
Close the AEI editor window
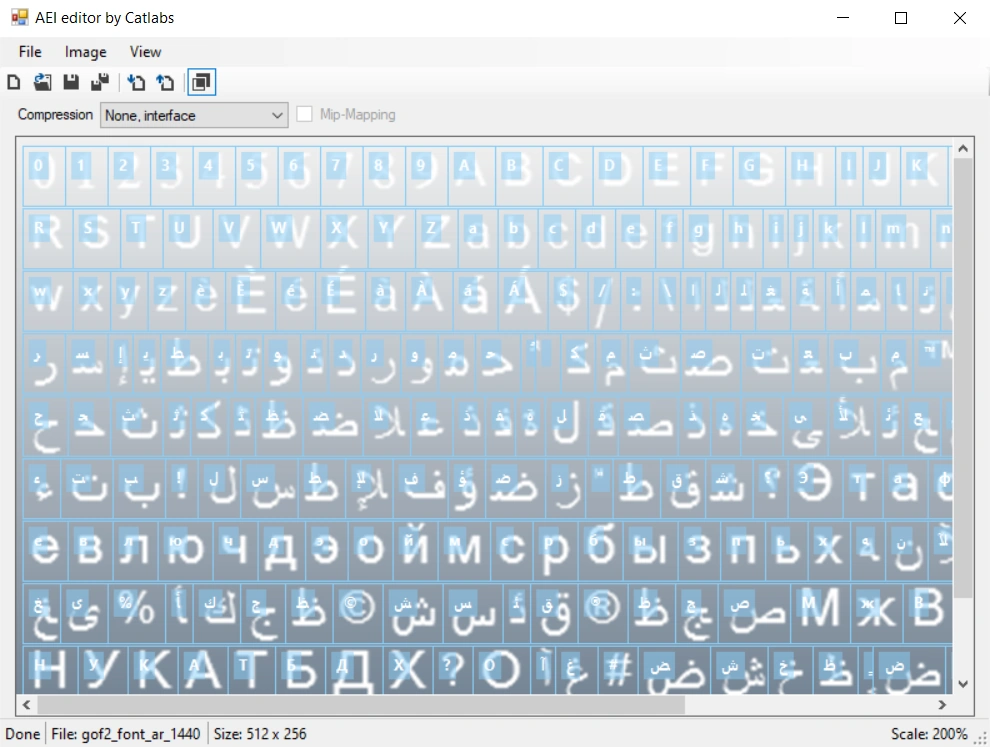960,18
